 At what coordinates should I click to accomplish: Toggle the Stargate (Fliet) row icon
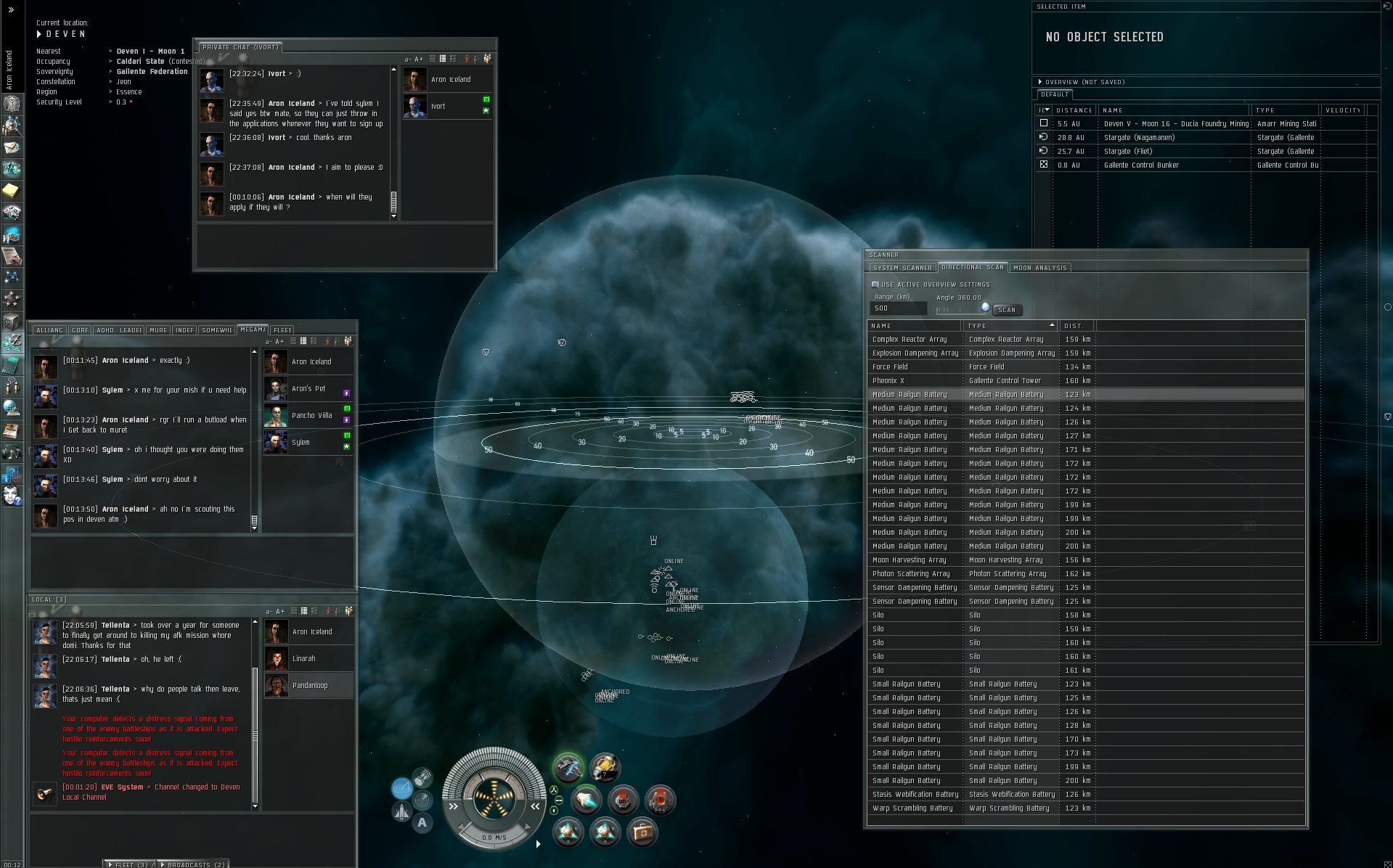click(x=1044, y=151)
